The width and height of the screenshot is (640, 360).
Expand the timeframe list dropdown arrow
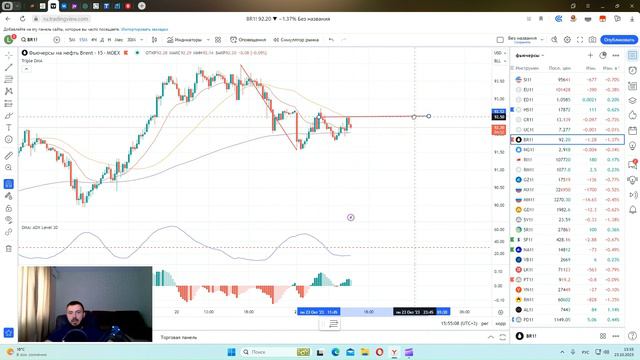tap(142, 40)
